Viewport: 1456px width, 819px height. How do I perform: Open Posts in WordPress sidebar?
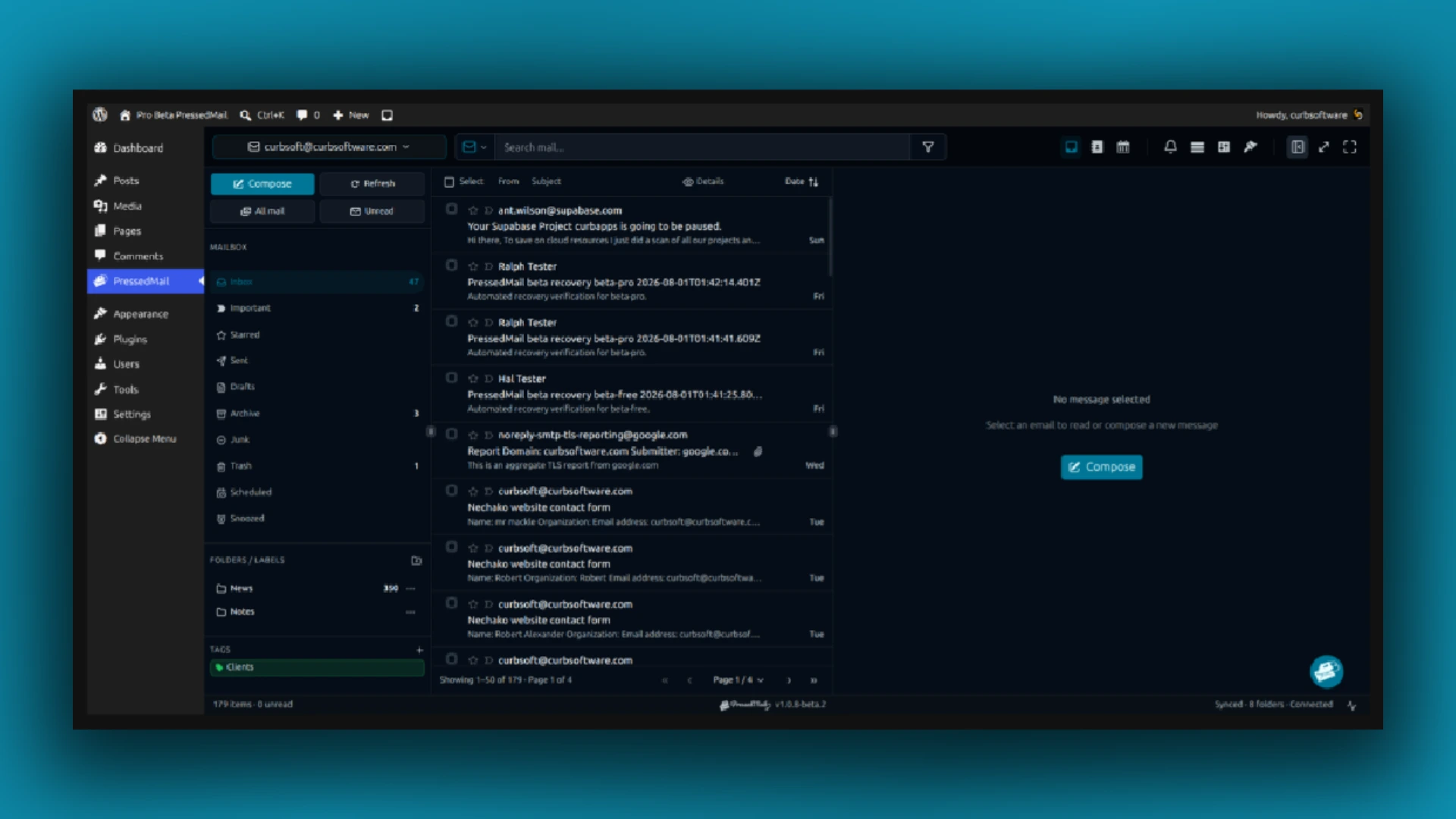click(144, 180)
